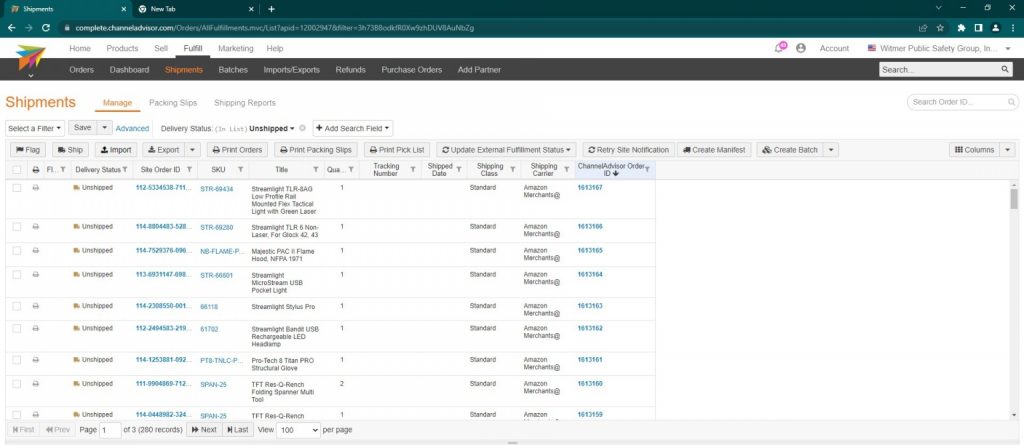
Task: Switch to the Shipping Reports tab
Action: coord(245,103)
